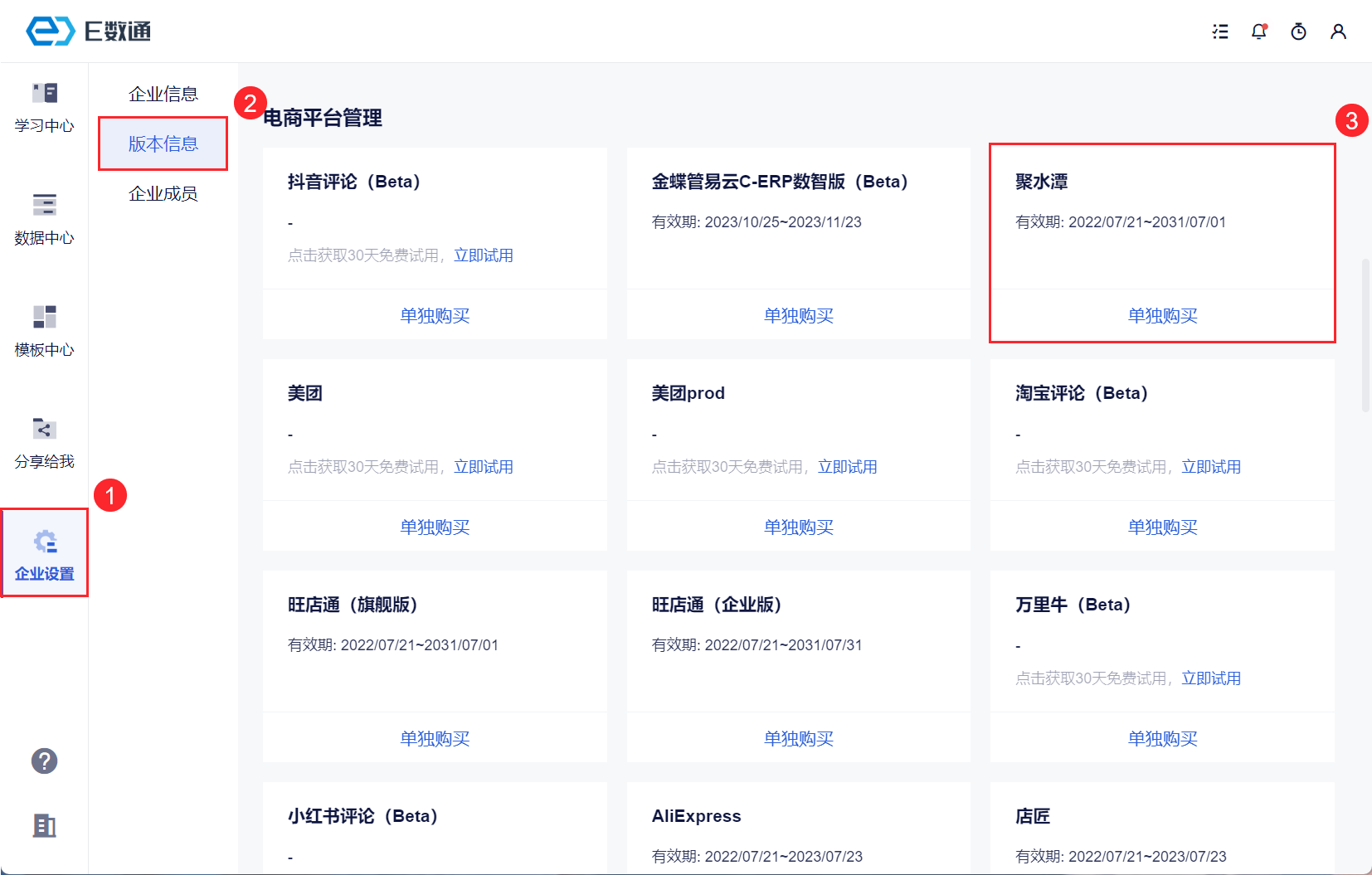Open the 企业信息 menu item
1372x875 pixels.
tap(163, 94)
